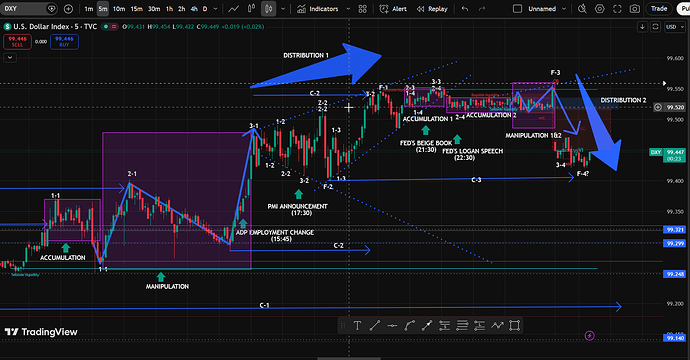Select the Text drawing tool

click(357, 326)
